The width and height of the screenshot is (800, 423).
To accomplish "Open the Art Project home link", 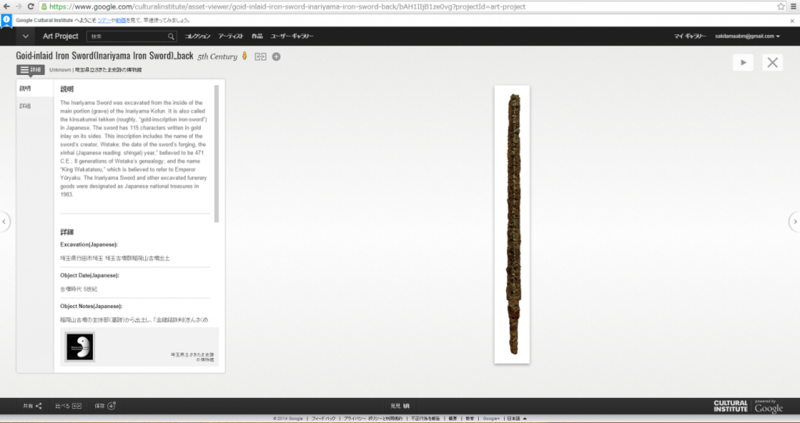I will (x=60, y=36).
